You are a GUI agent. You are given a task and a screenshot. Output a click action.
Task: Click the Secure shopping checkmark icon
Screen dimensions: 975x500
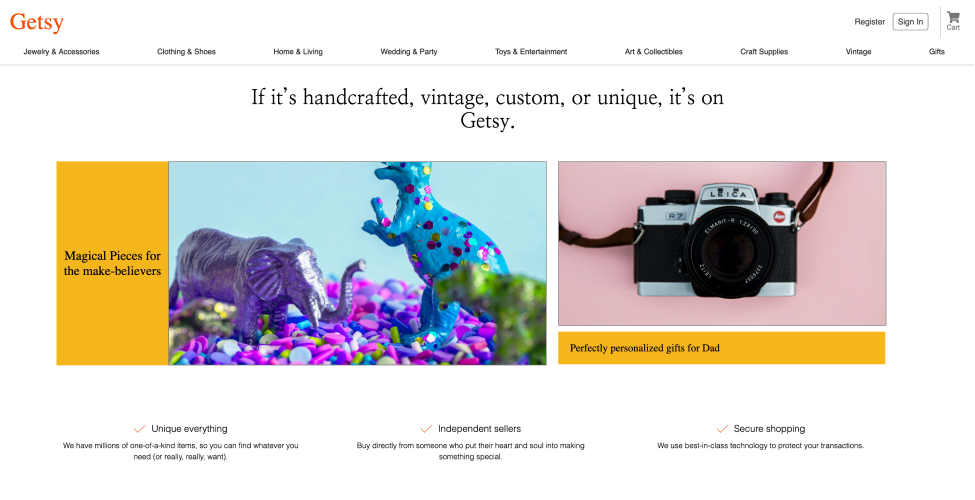722,429
